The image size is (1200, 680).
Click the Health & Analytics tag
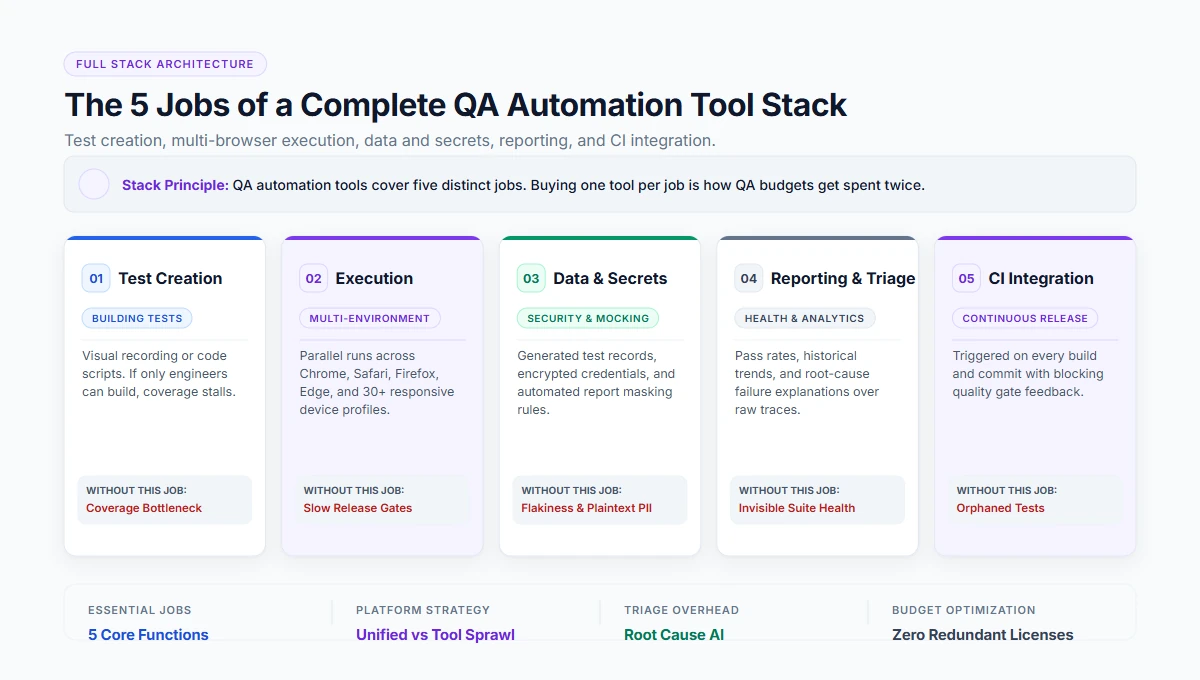click(804, 318)
